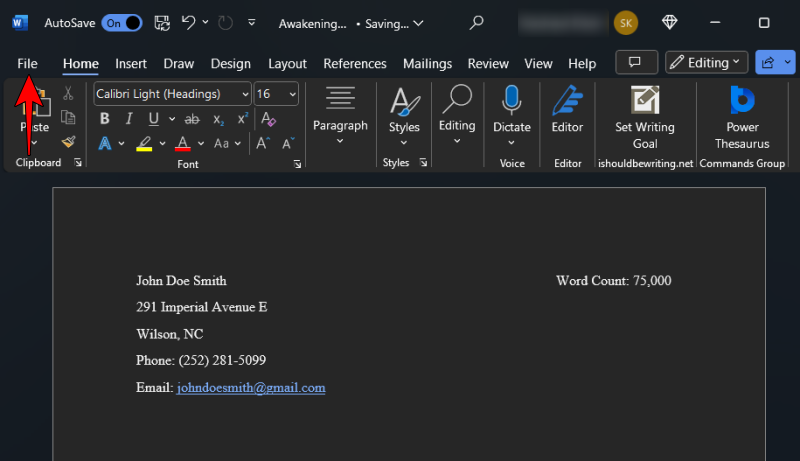Click the Format Painter brush icon
Image resolution: width=800 pixels, height=461 pixels.
pos(68,142)
